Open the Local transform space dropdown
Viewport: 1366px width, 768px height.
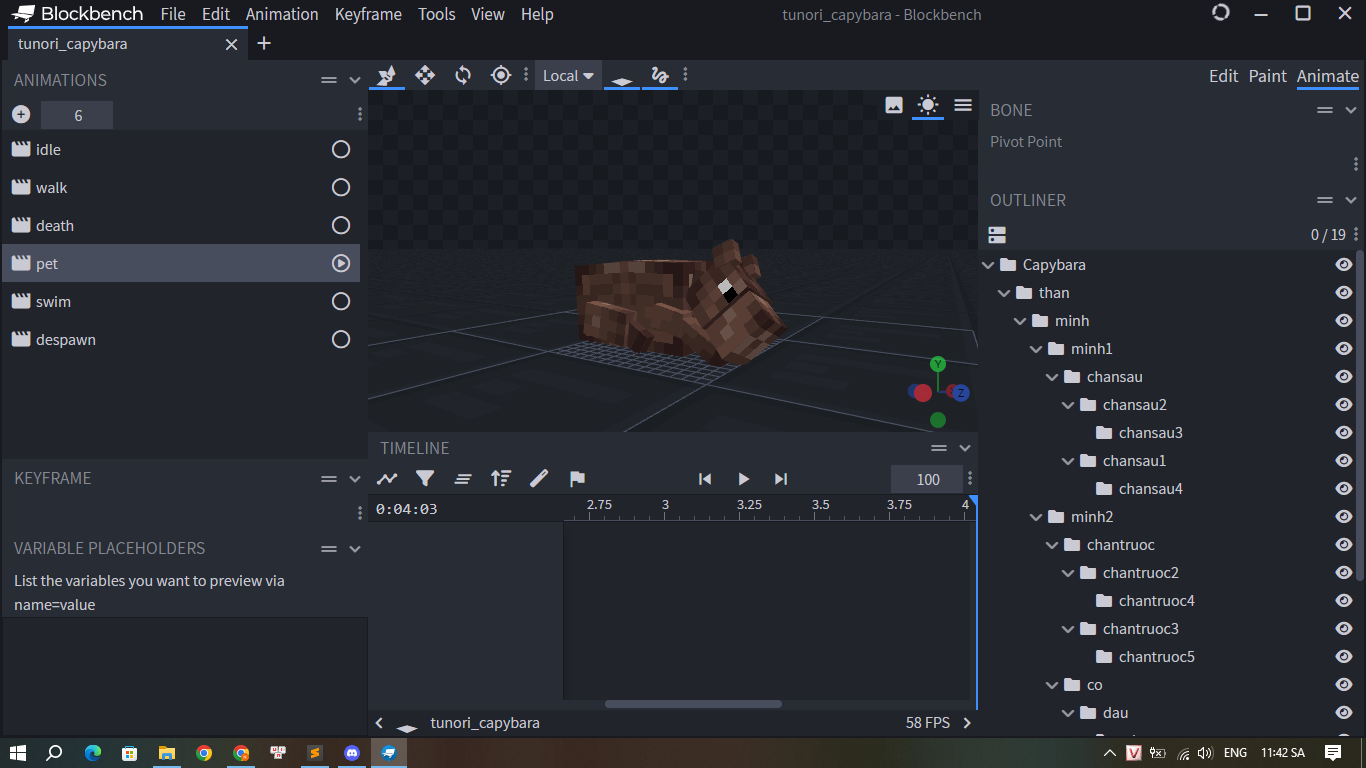[568, 76]
